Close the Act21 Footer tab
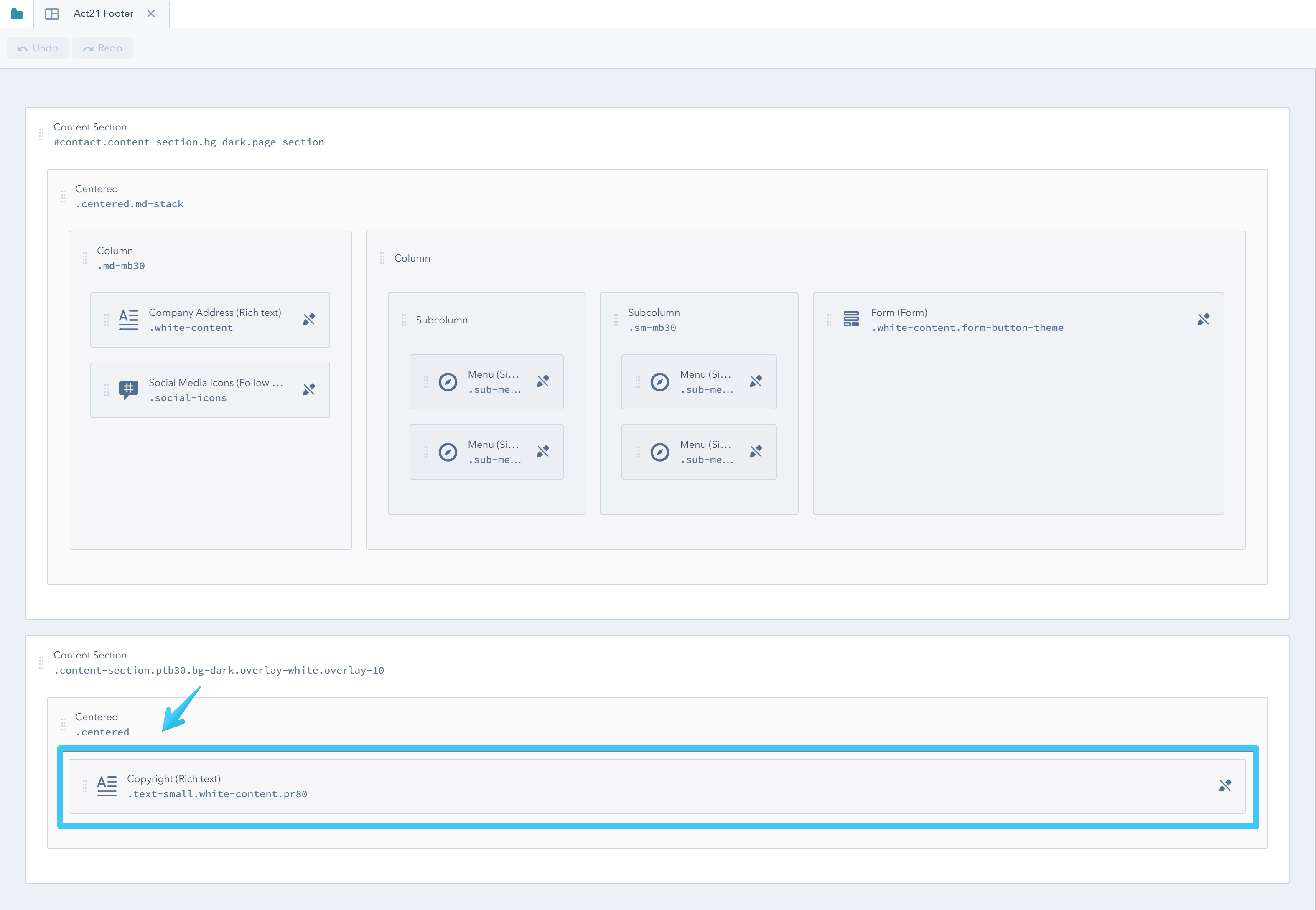 (x=151, y=13)
